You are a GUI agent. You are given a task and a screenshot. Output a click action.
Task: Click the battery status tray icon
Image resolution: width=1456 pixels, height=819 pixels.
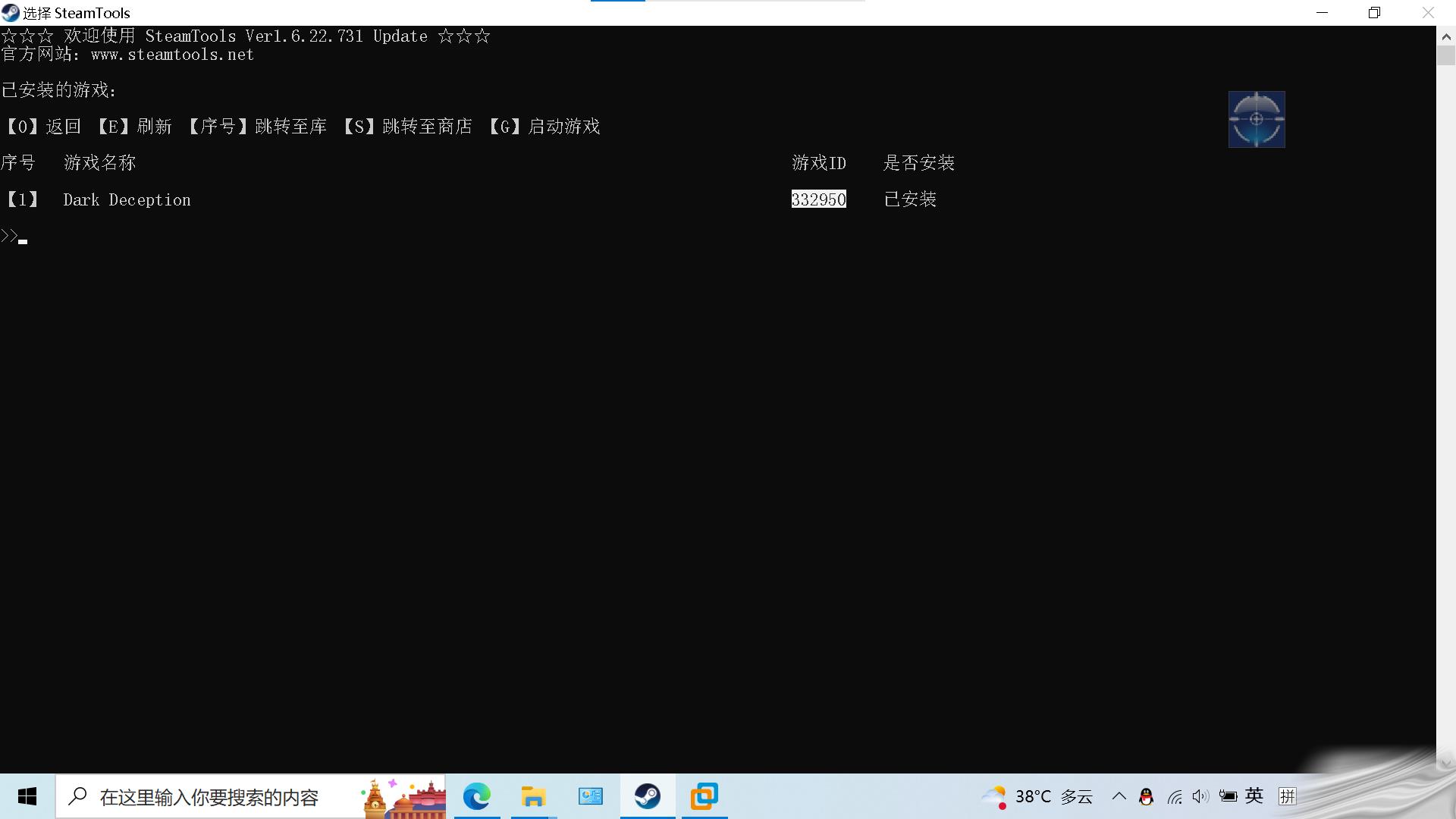click(1228, 796)
